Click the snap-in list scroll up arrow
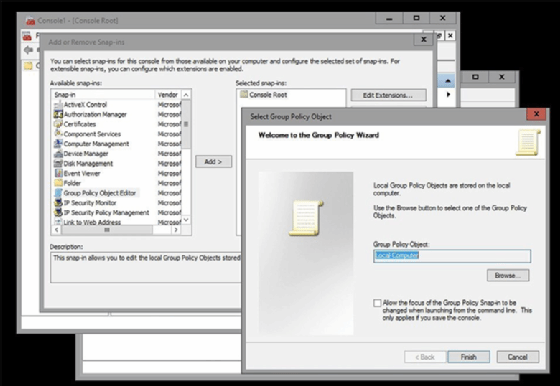Viewport: 560px width, 386px height. [x=186, y=95]
